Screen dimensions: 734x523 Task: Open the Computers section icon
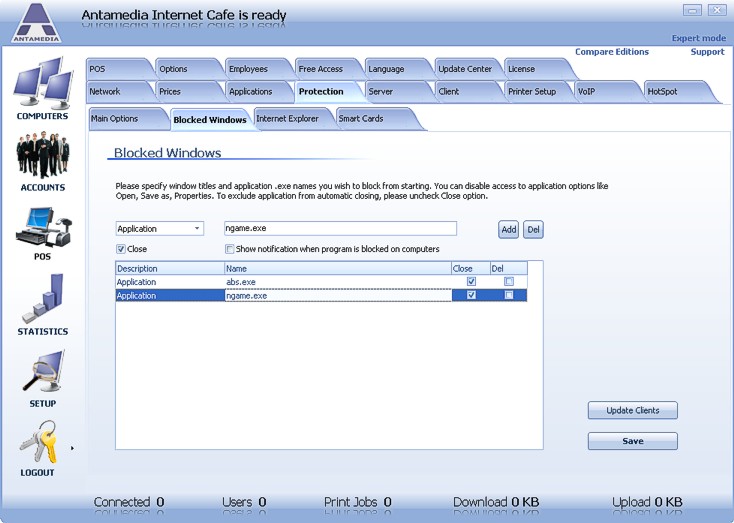click(x=43, y=83)
